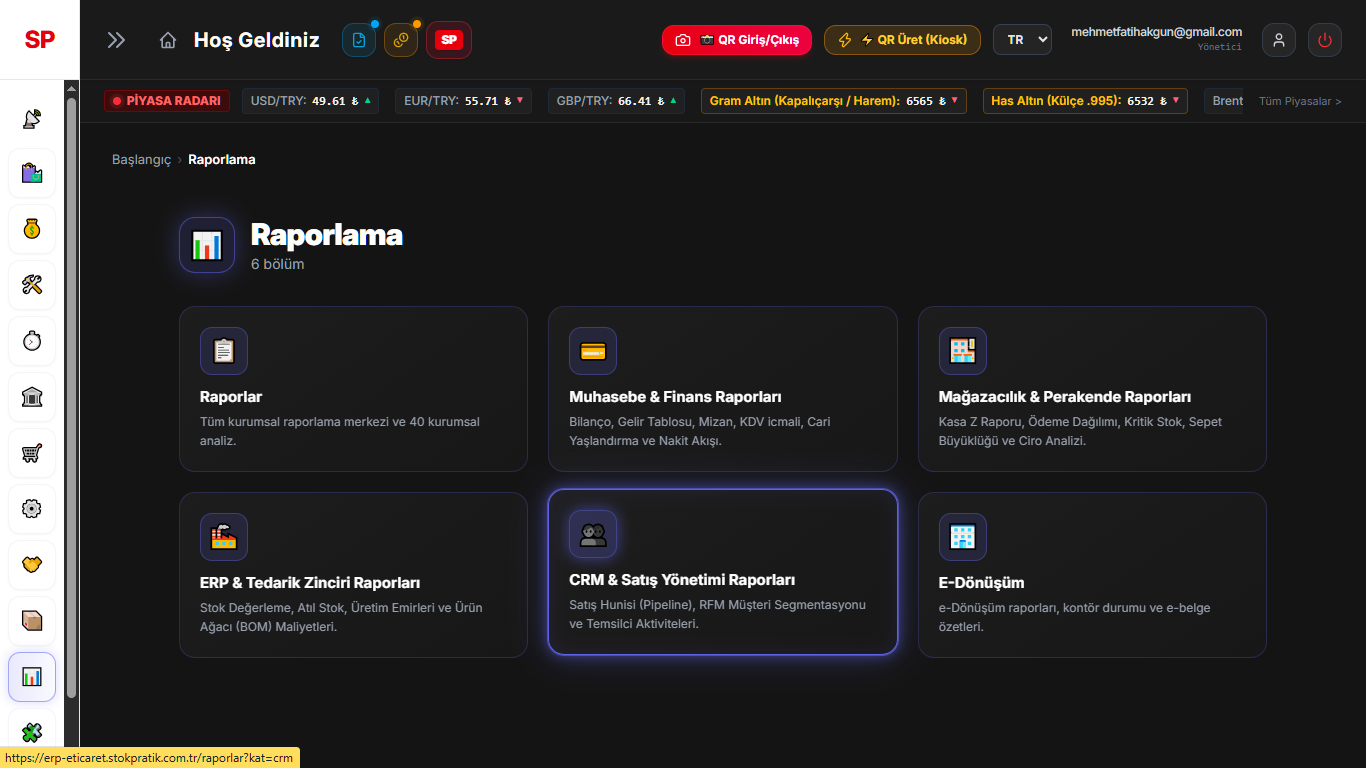Click the SP logo above the sidebar
The width and height of the screenshot is (1366, 768).
point(40,40)
